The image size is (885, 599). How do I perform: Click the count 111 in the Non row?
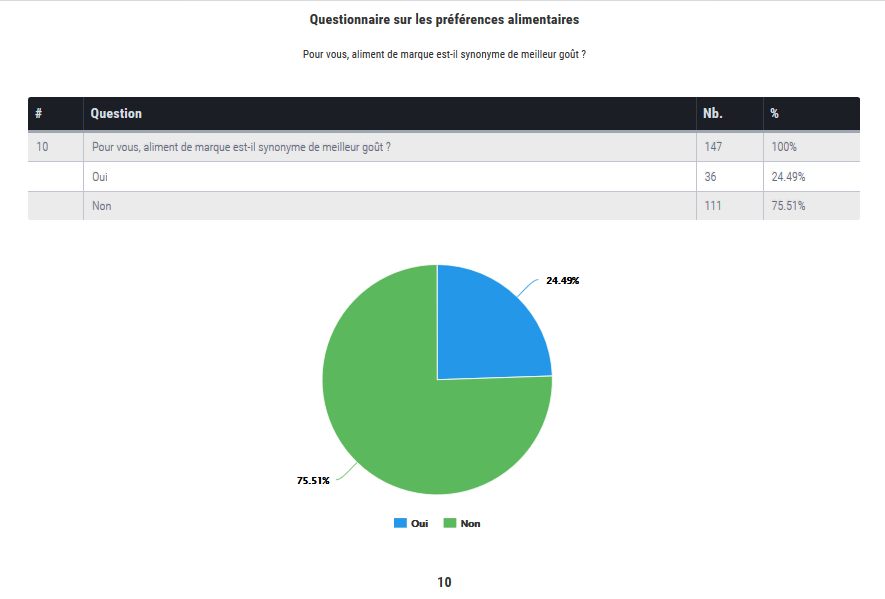coord(713,206)
